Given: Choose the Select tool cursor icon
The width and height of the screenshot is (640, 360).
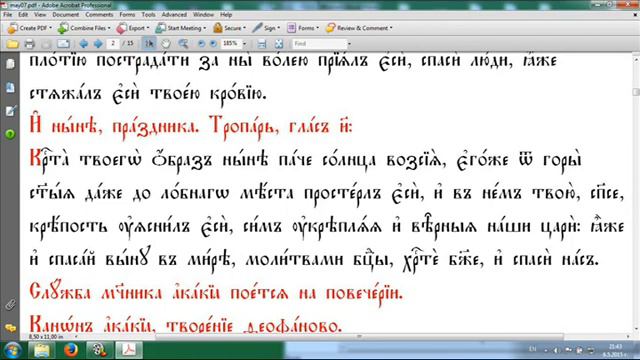Looking at the screenshot, I should coord(149,44).
